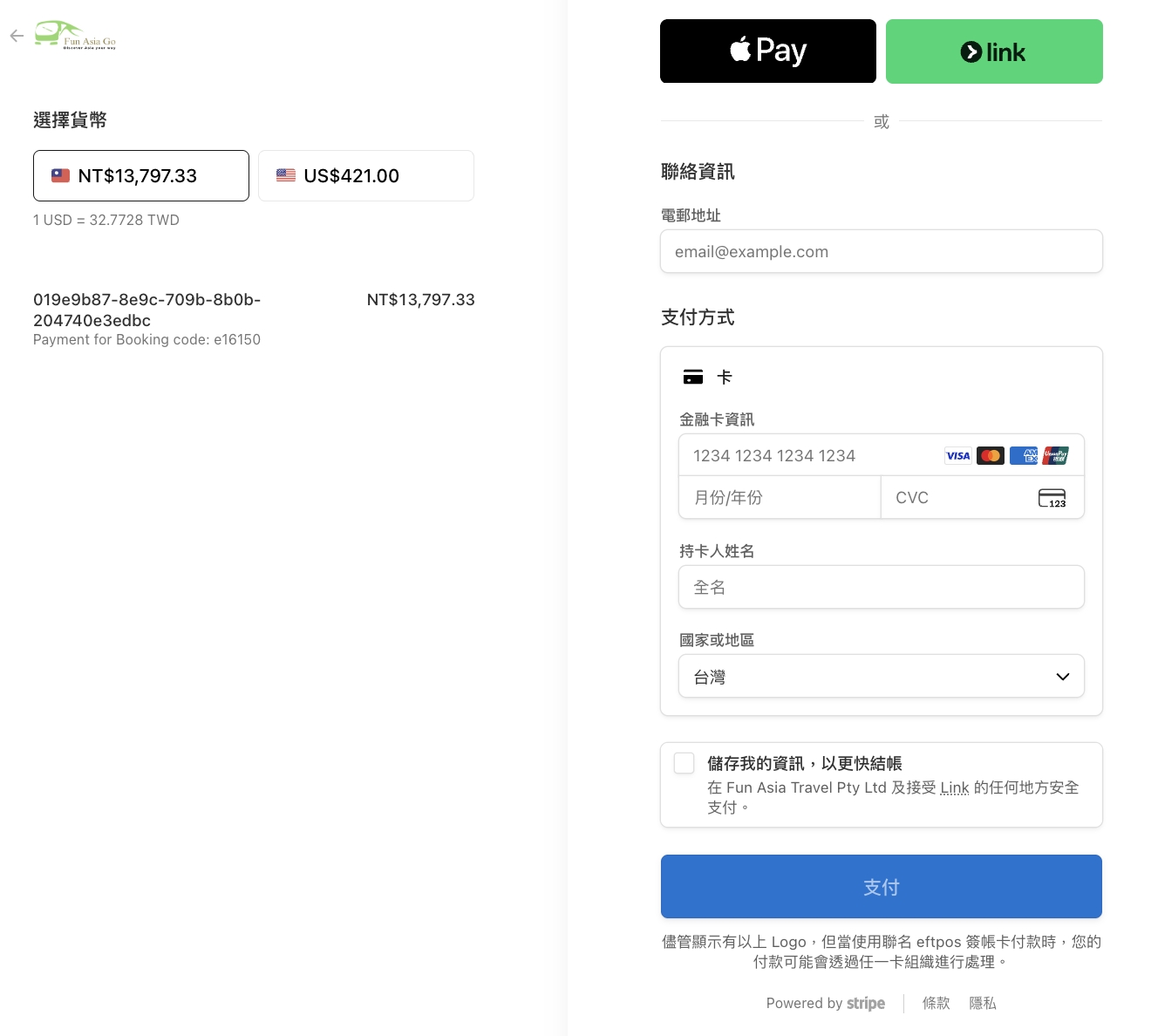Go back using the left arrow icon
The width and height of the screenshot is (1151, 1036).
point(17,36)
